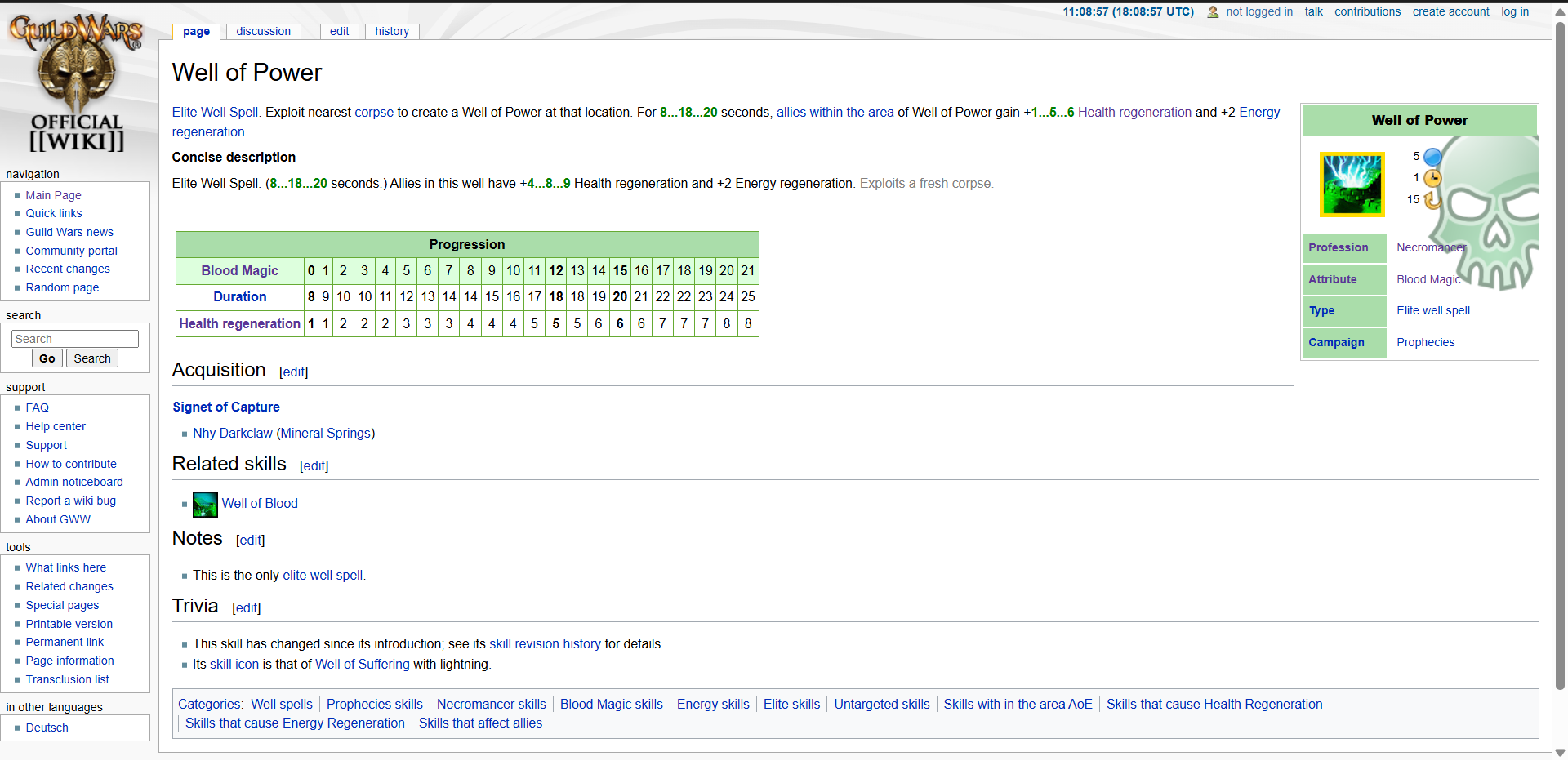Open About GWW
Screen dimensions: 1568x761
coord(58,519)
